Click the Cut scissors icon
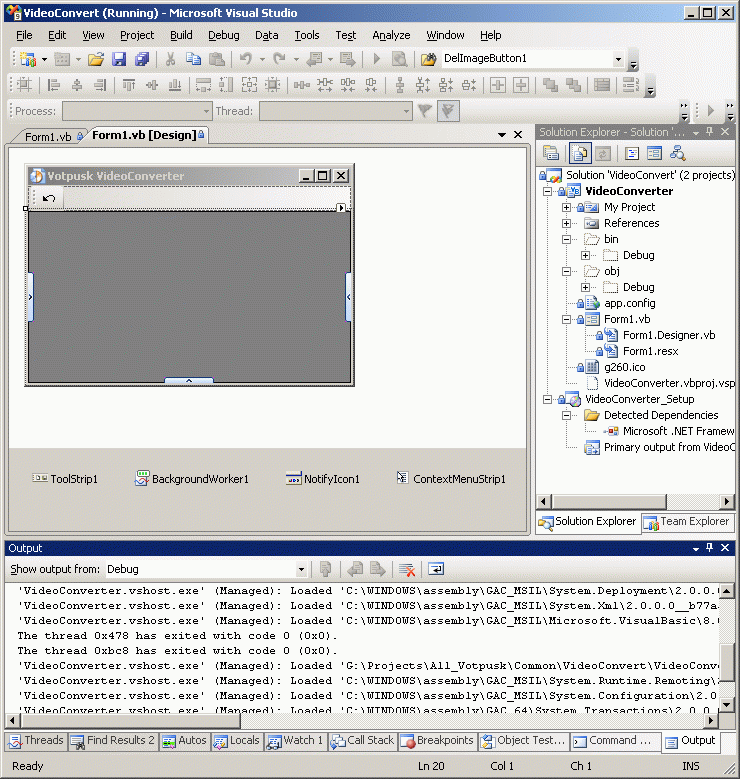This screenshot has width=740, height=779. (x=170, y=60)
